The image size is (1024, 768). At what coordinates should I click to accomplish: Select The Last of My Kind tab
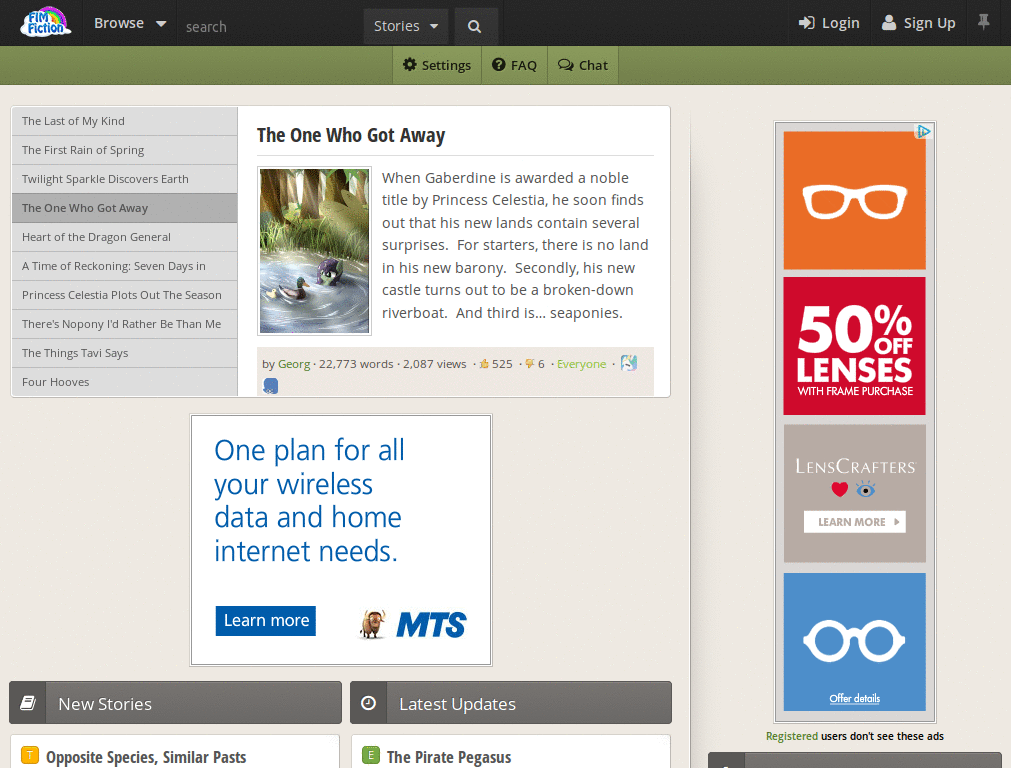(125, 121)
